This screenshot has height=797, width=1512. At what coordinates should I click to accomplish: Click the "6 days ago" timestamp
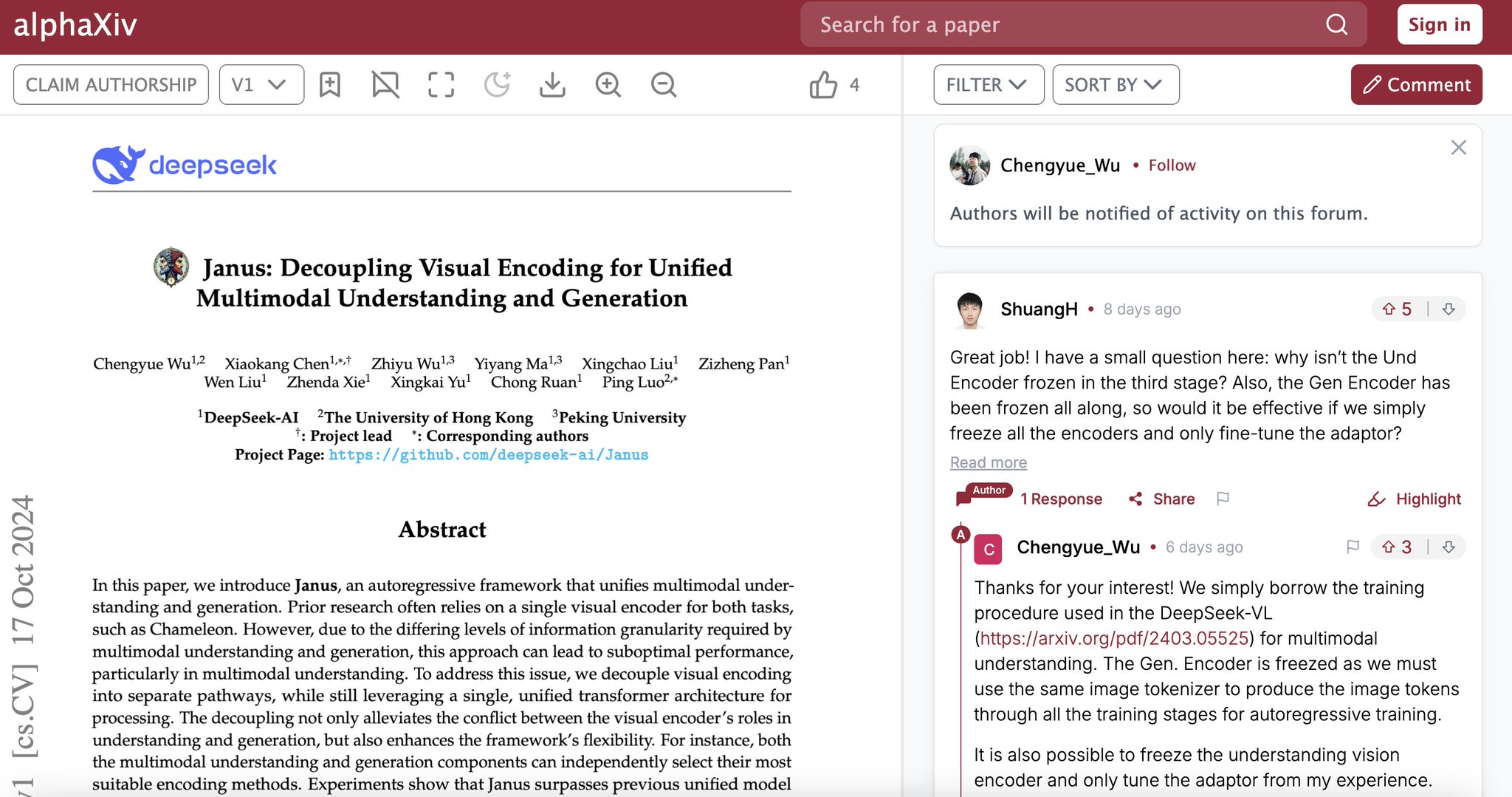[x=1203, y=547]
